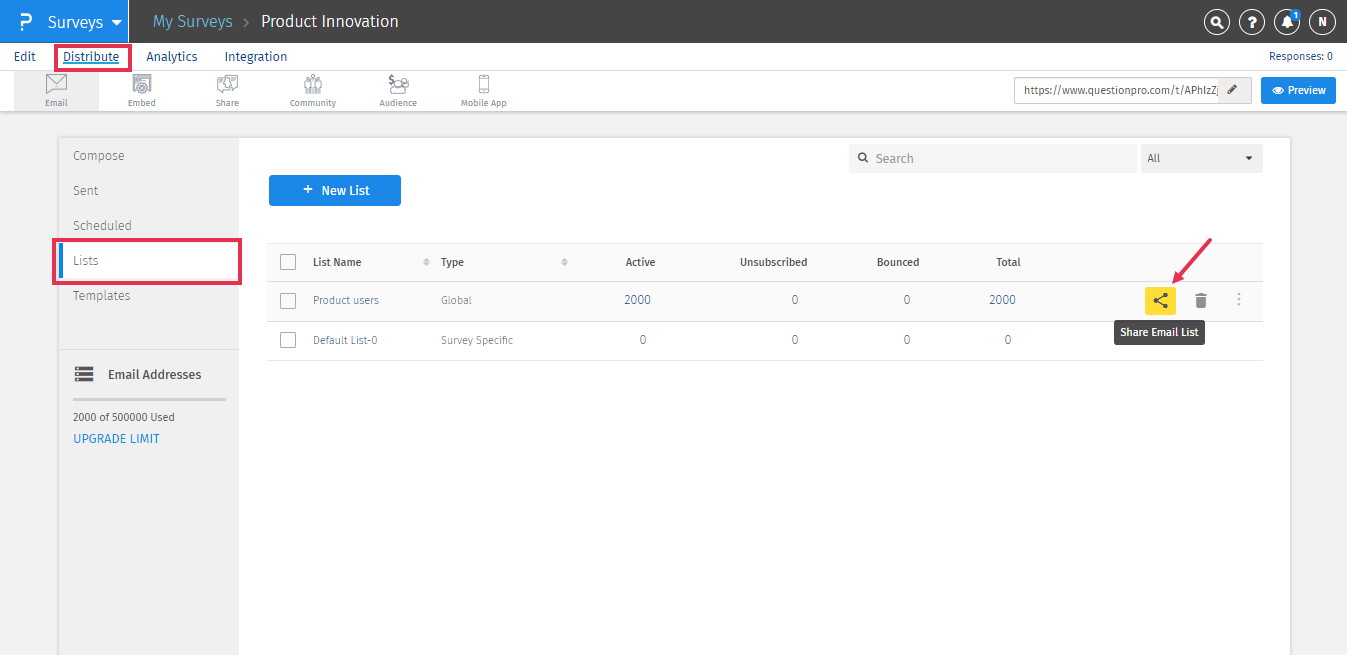Select the Mobile App distribution icon

tap(483, 90)
